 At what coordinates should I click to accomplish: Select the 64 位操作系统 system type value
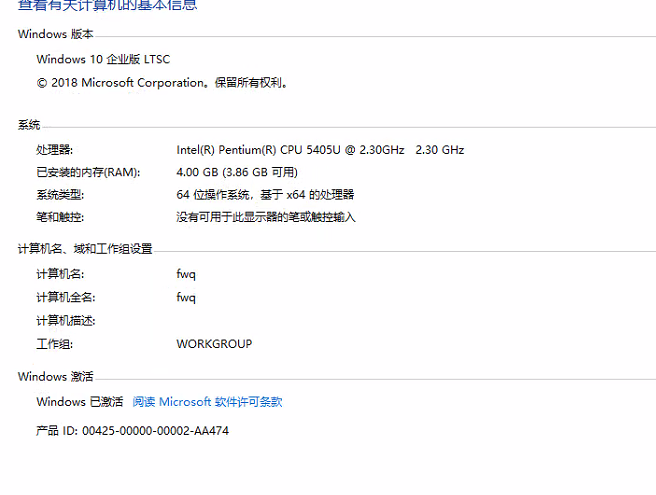coord(265,195)
